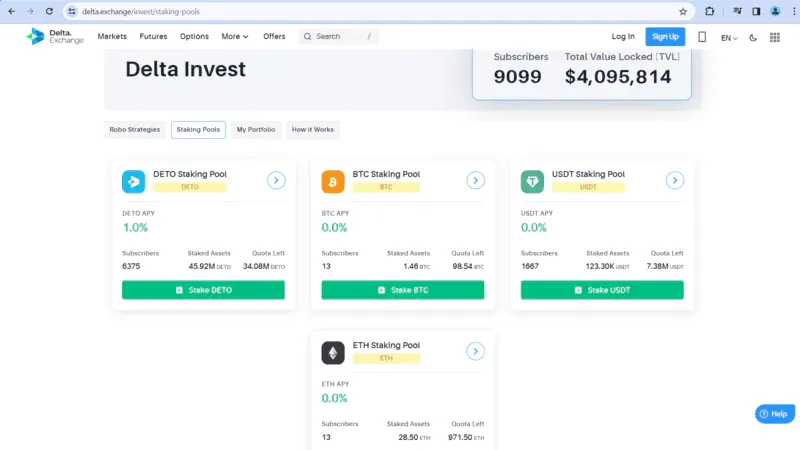
Task: Click the Stake DETO button
Action: (x=204, y=290)
